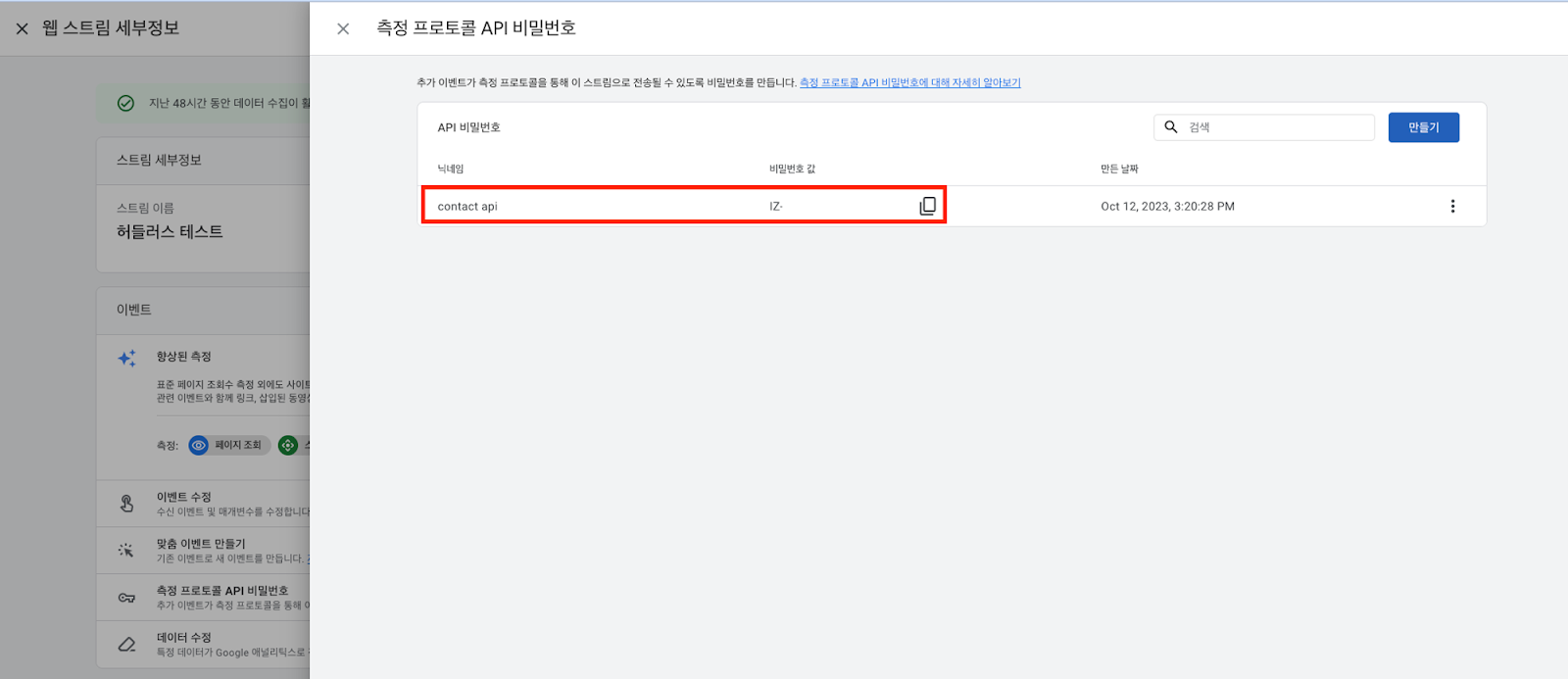Click the 만들기 create button
1568x679 pixels.
pos(1423,127)
